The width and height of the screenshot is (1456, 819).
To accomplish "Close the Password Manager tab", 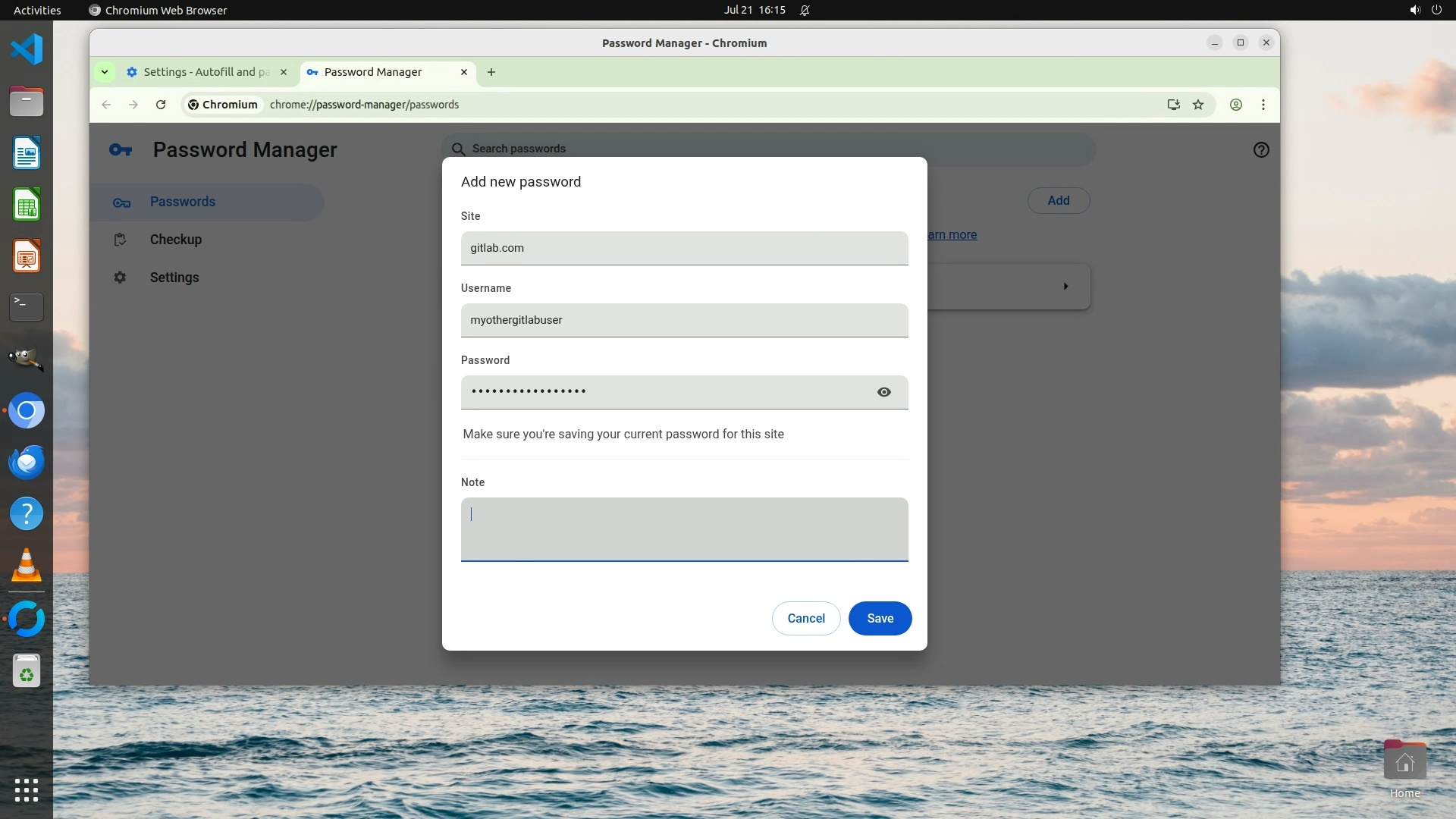I will coord(464,72).
